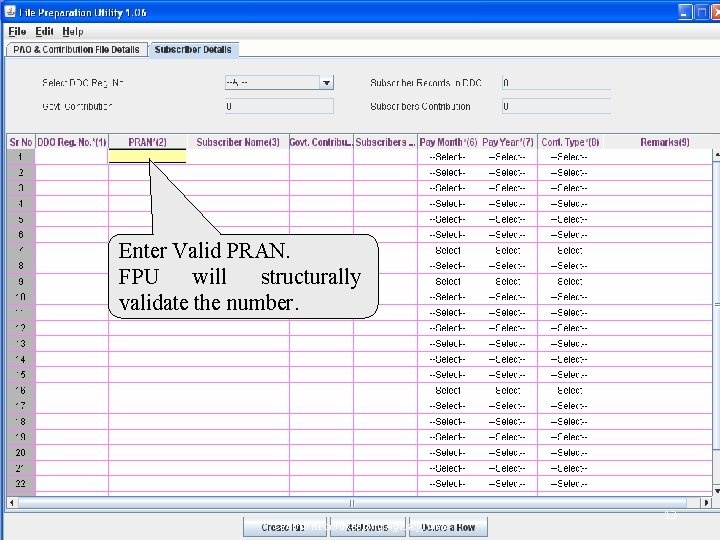Select the highlighted PRAN cell in row 1
The height and width of the screenshot is (540, 720).
click(147, 157)
